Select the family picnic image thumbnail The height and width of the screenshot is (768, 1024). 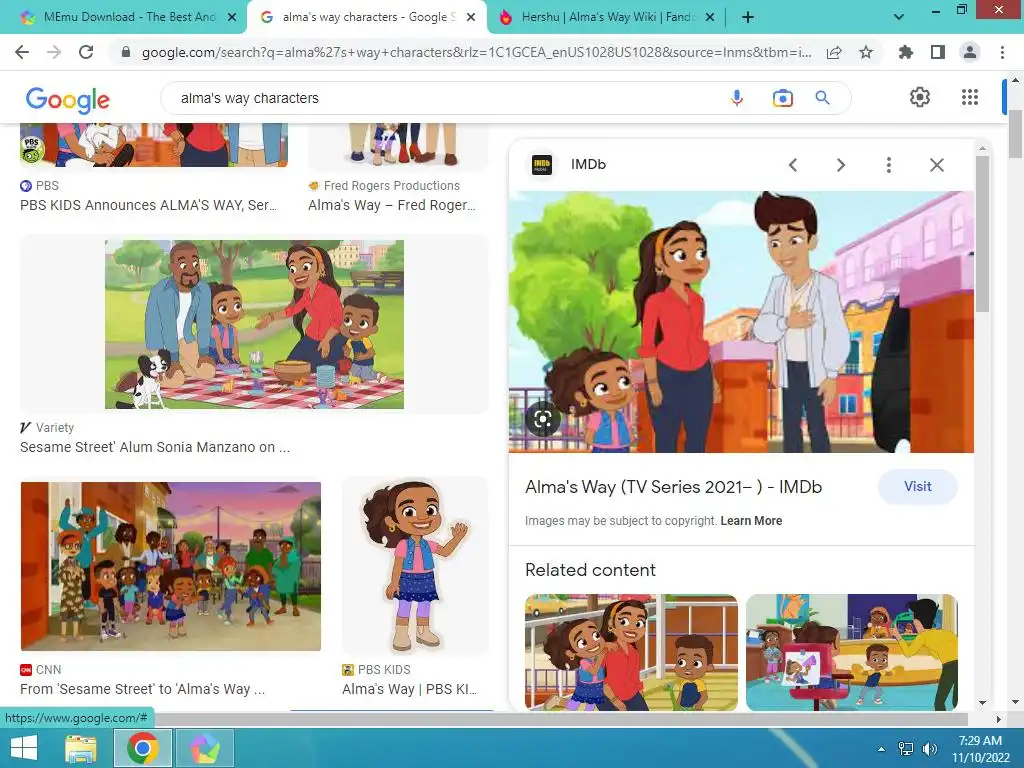(x=254, y=324)
